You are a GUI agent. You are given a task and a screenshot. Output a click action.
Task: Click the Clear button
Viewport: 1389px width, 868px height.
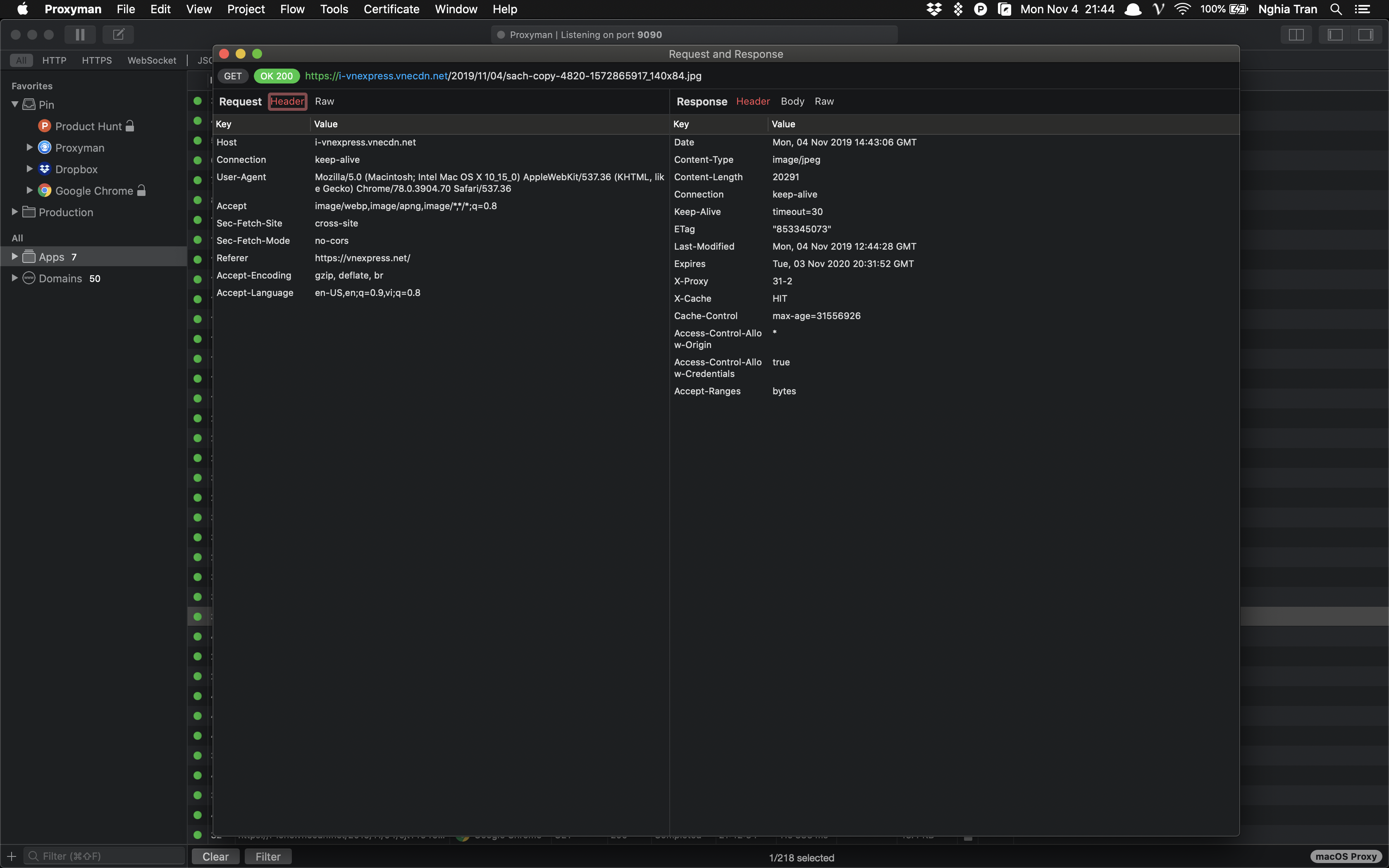[x=215, y=856]
